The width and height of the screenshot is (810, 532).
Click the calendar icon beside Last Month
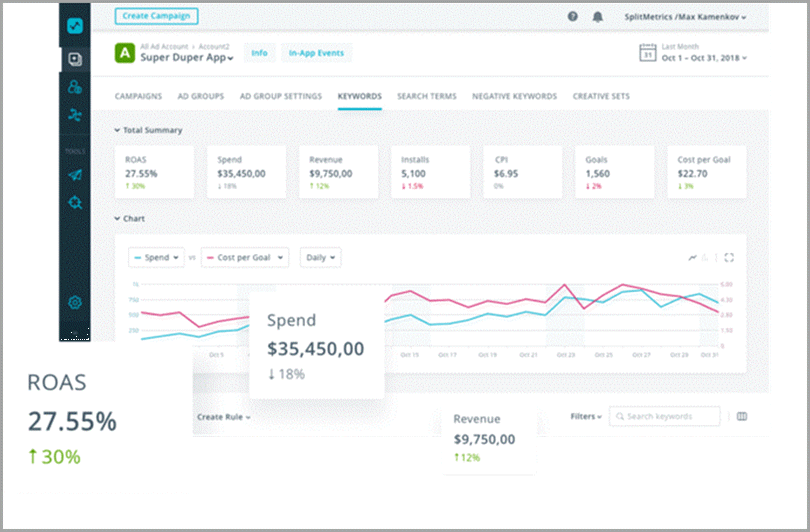[646, 53]
